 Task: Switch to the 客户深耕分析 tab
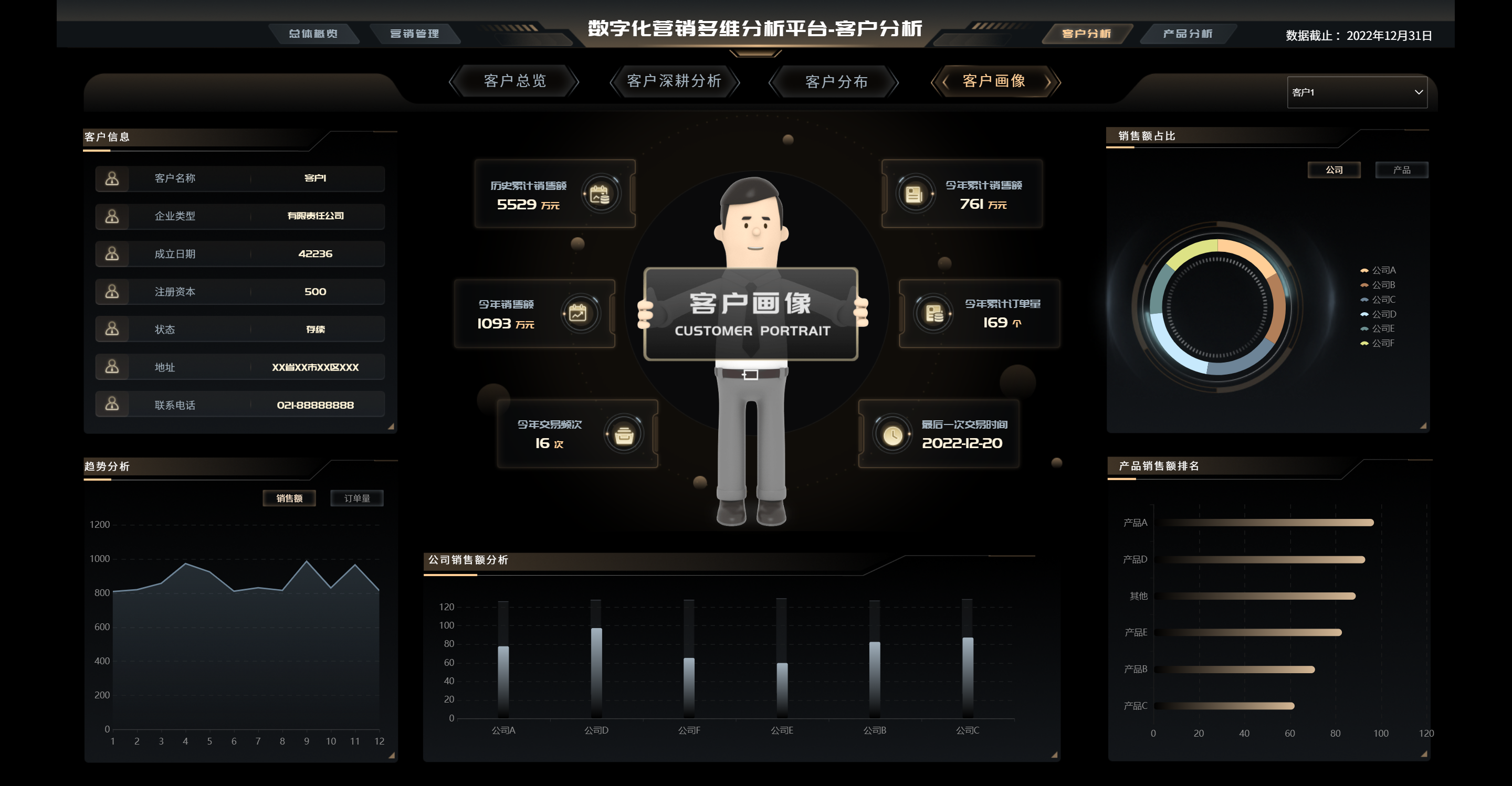tap(674, 81)
